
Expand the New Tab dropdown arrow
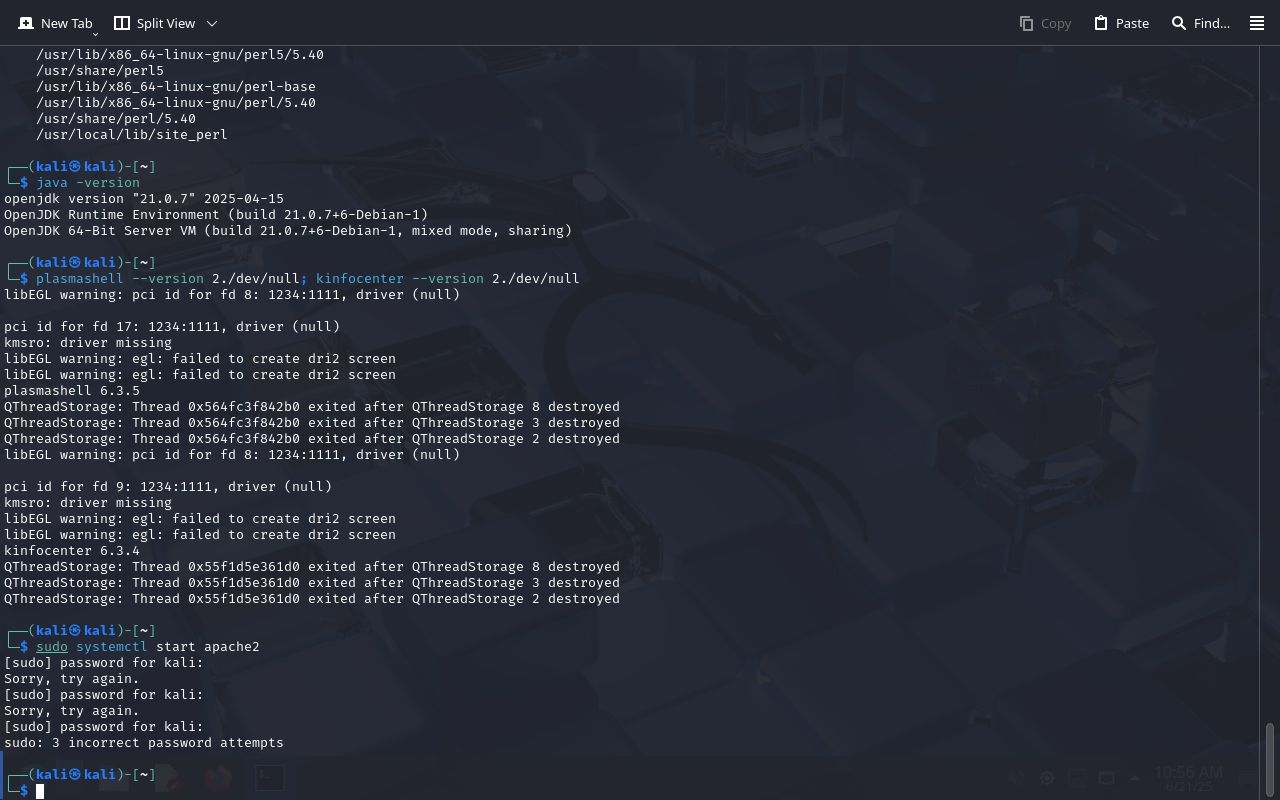pyautogui.click(x=96, y=33)
